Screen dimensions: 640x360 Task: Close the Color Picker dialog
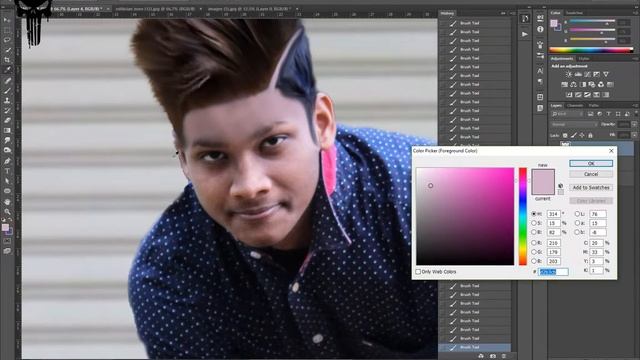(611, 151)
